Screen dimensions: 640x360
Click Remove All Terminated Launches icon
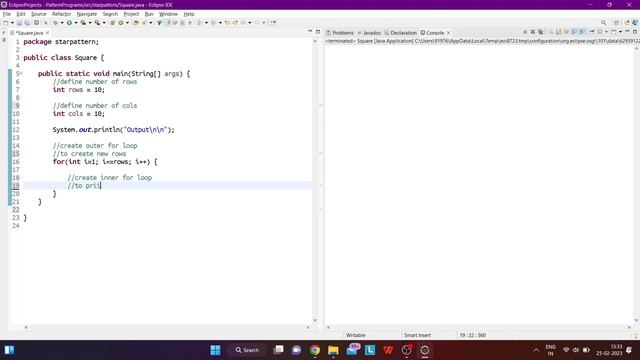pos(540,32)
